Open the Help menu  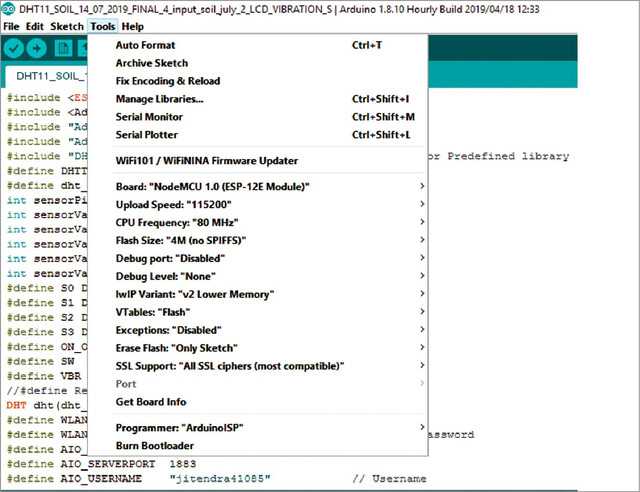[x=133, y=27]
